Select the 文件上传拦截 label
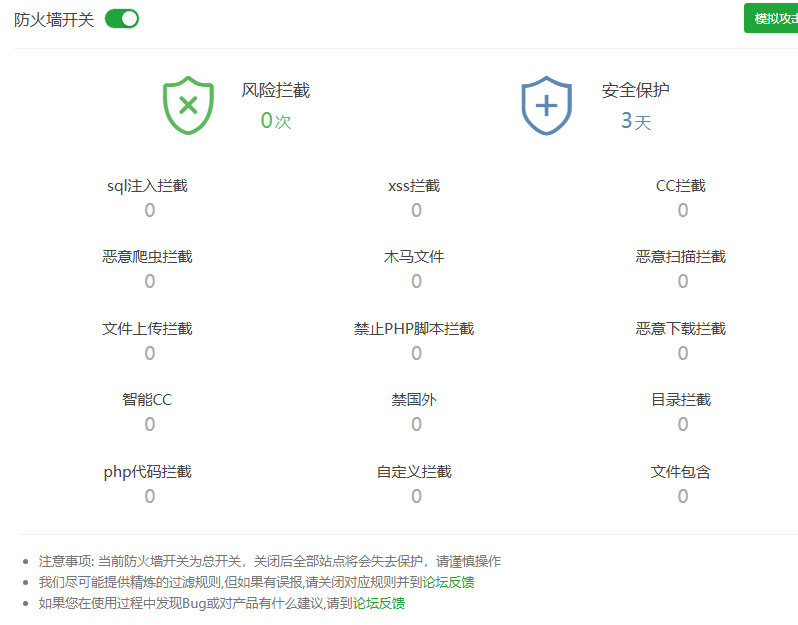Viewport: 798px width, 625px height. pos(148,328)
